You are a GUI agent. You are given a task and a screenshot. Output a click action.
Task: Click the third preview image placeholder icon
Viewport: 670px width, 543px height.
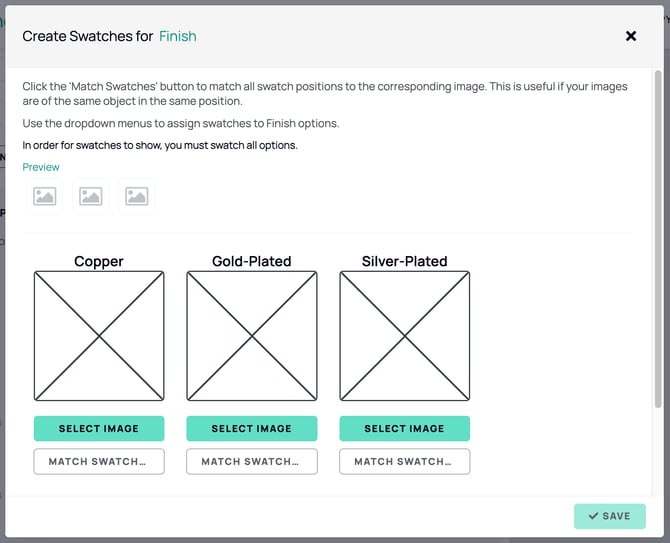pyautogui.click(x=137, y=197)
